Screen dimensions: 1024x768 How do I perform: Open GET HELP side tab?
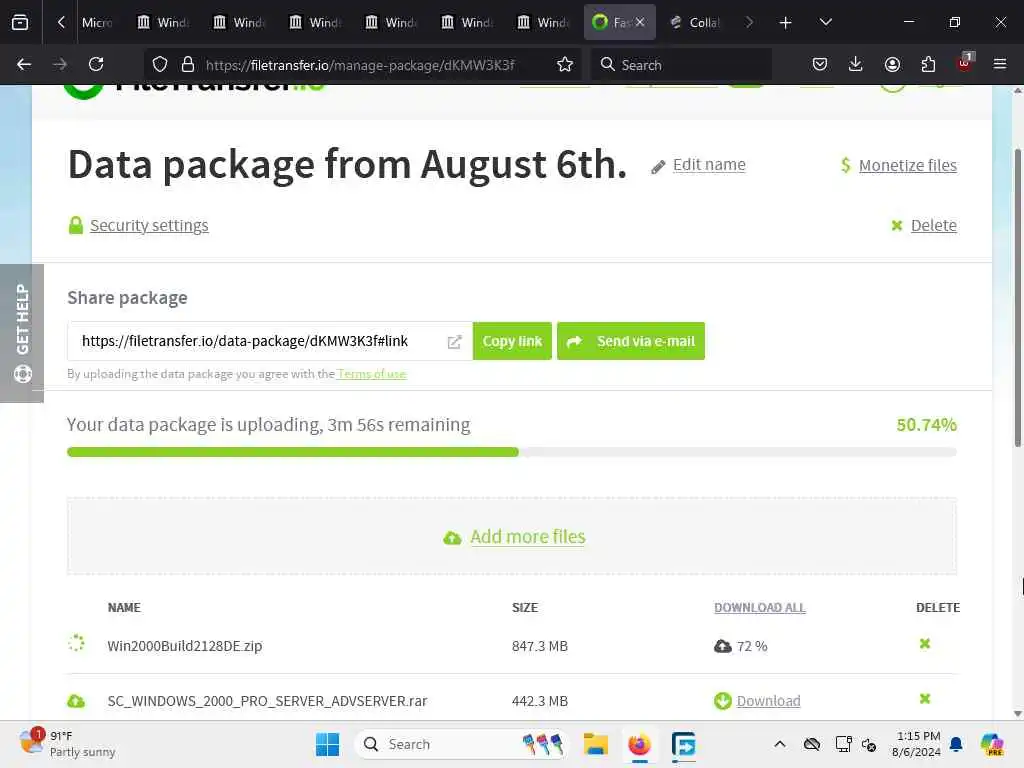coord(22,333)
